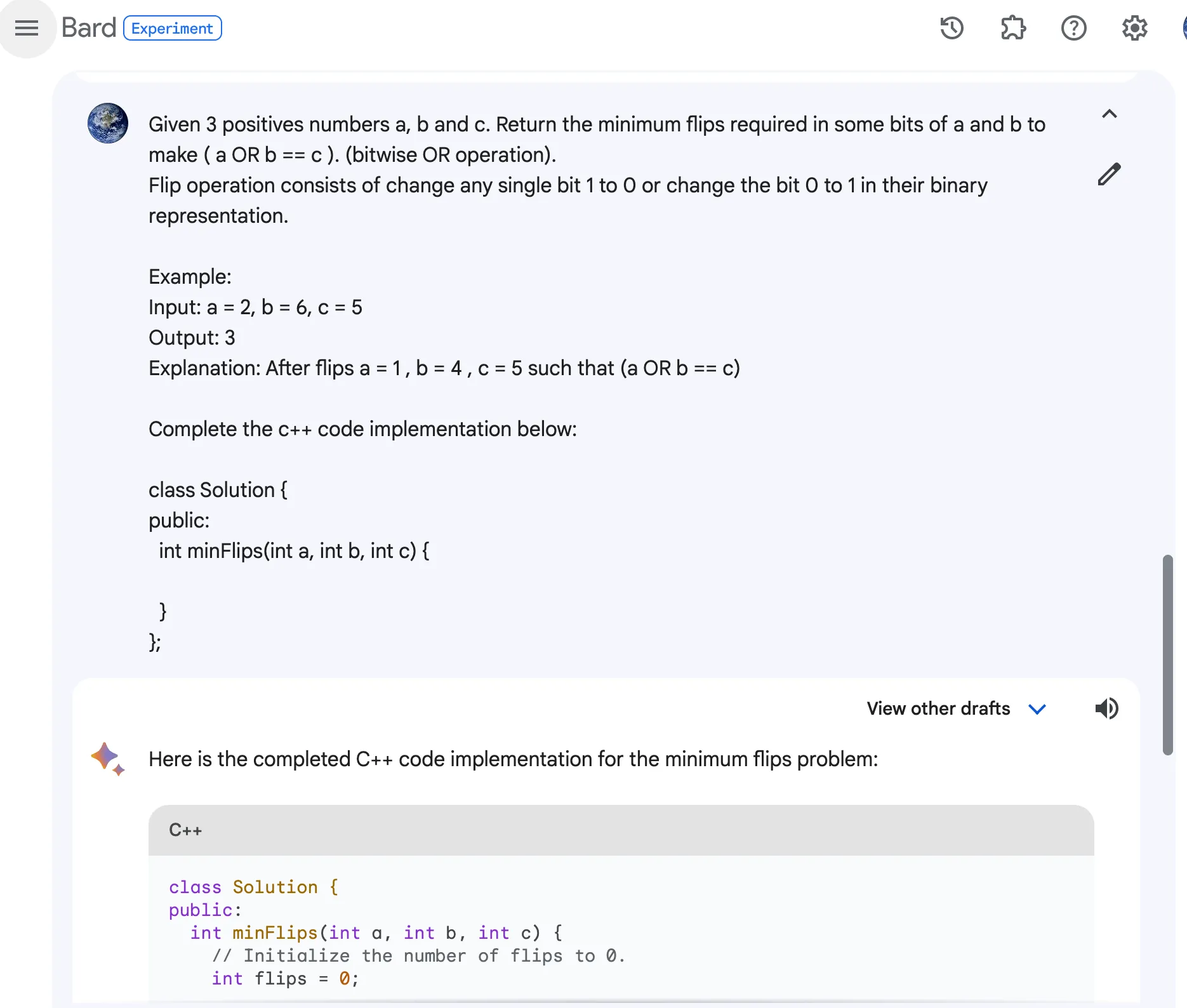Click the 'int flips = 0;' code line
The height and width of the screenshot is (1008, 1187).
(x=285, y=979)
